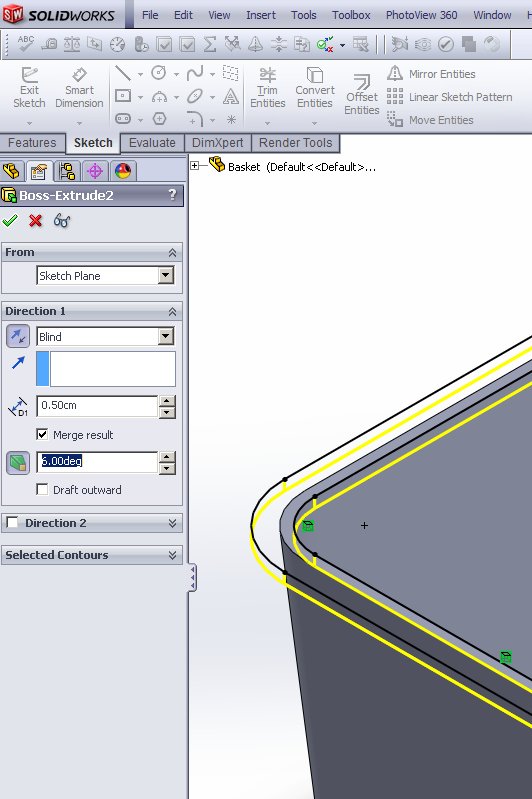Open the Exit Sketch dropdown arrow
Image resolution: width=532 pixels, height=799 pixels.
29,123
